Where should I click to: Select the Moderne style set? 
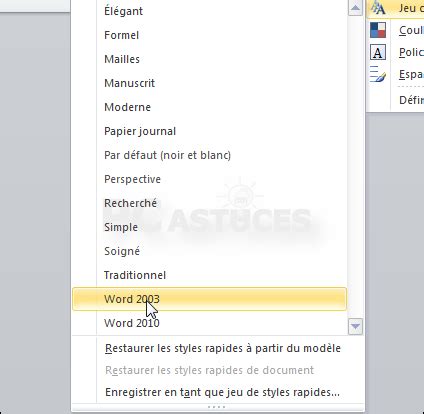209,107
